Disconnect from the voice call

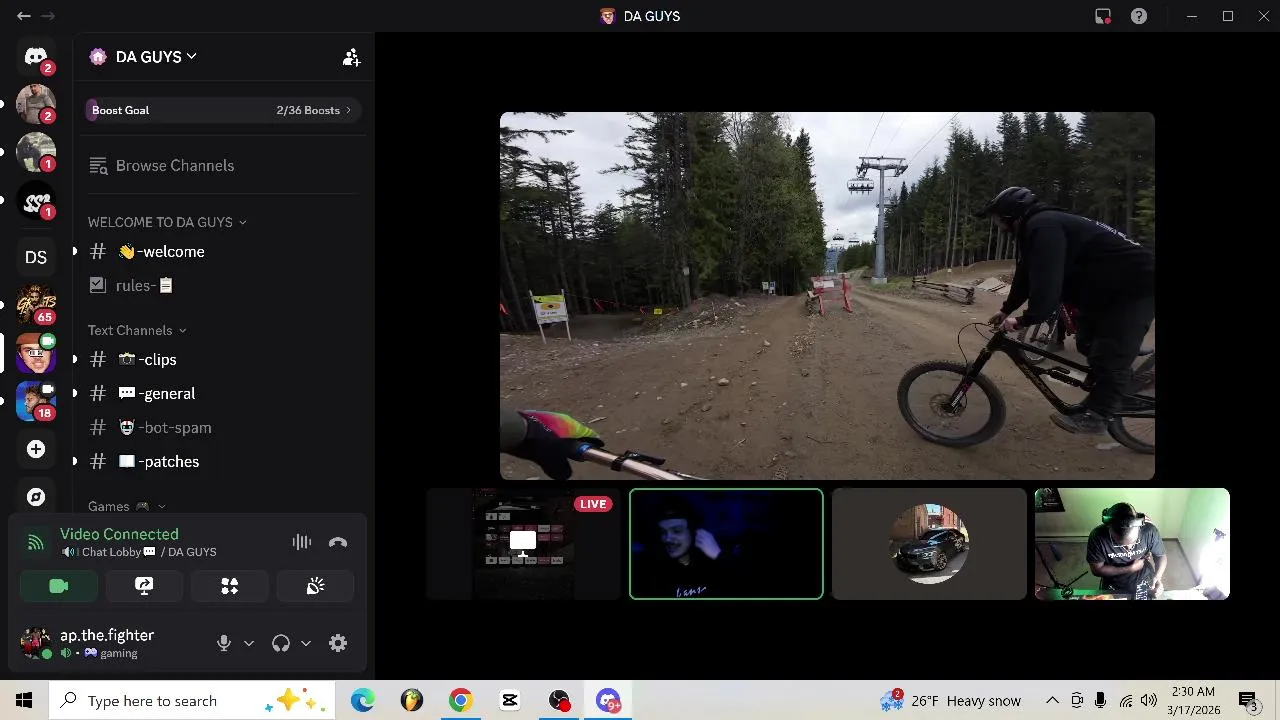coord(338,542)
